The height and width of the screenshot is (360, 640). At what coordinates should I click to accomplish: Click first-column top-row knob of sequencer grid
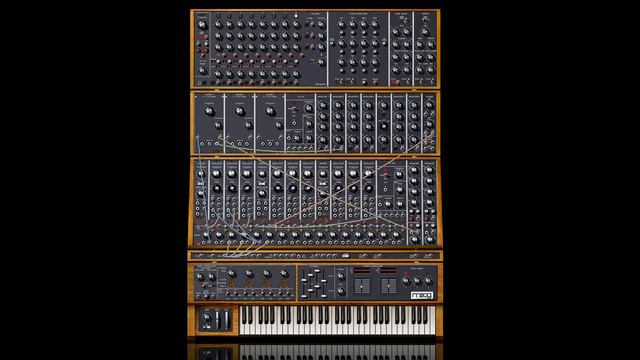point(218,24)
